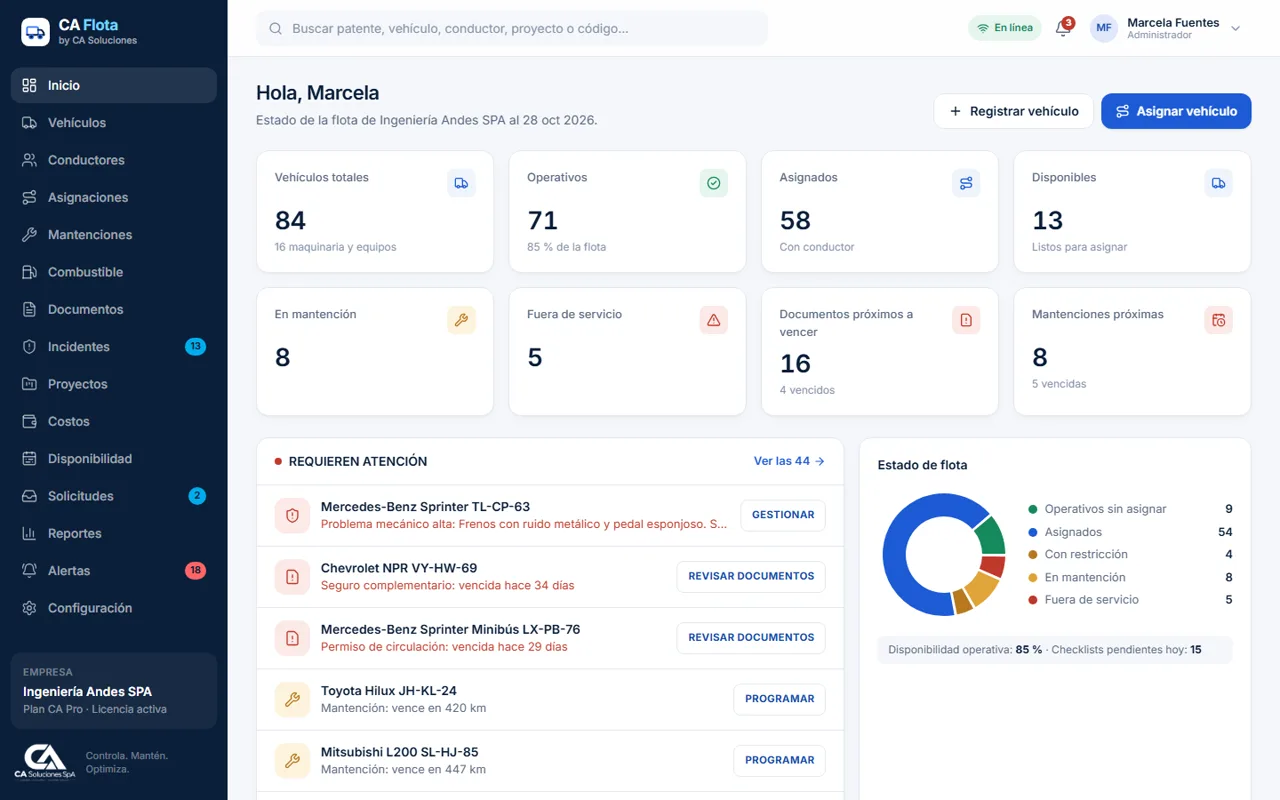The width and height of the screenshot is (1280, 800).
Task: Open Vehículos in the sidebar
Action: coord(114,123)
